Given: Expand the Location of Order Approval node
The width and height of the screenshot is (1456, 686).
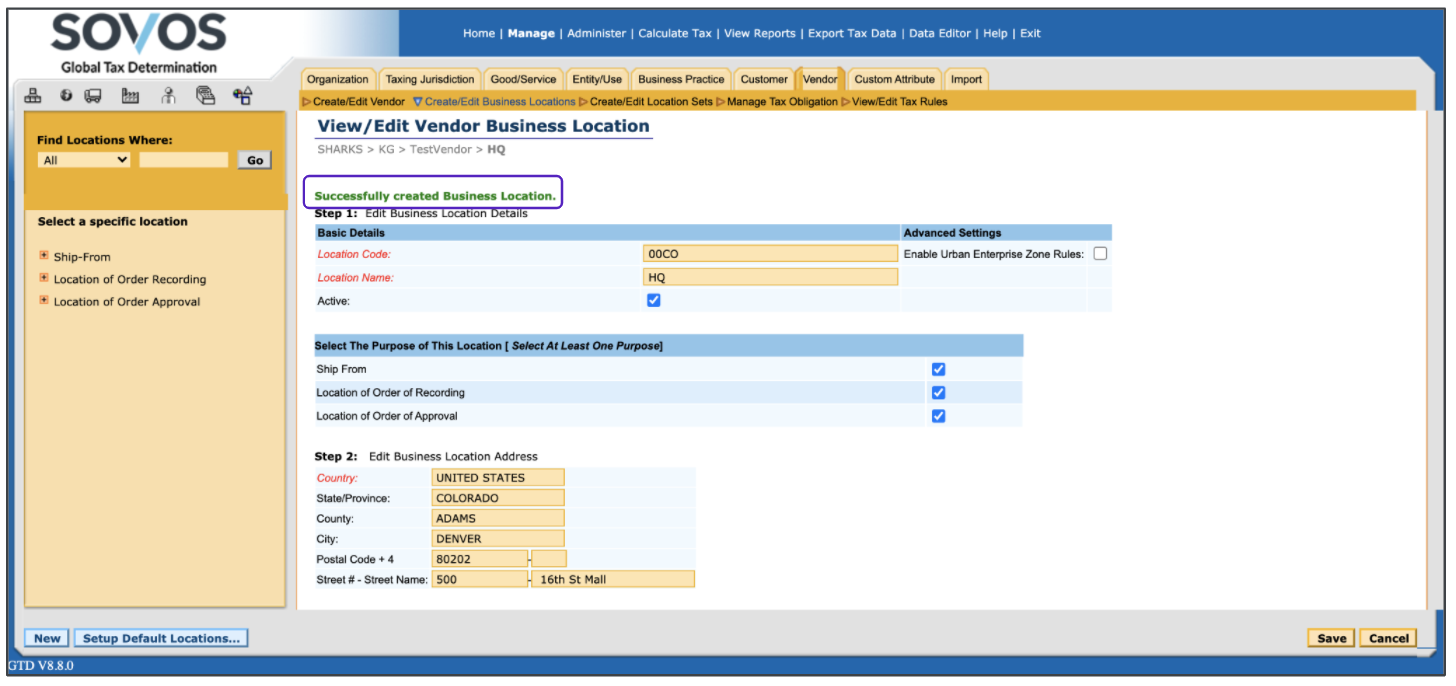Looking at the screenshot, I should (x=44, y=300).
